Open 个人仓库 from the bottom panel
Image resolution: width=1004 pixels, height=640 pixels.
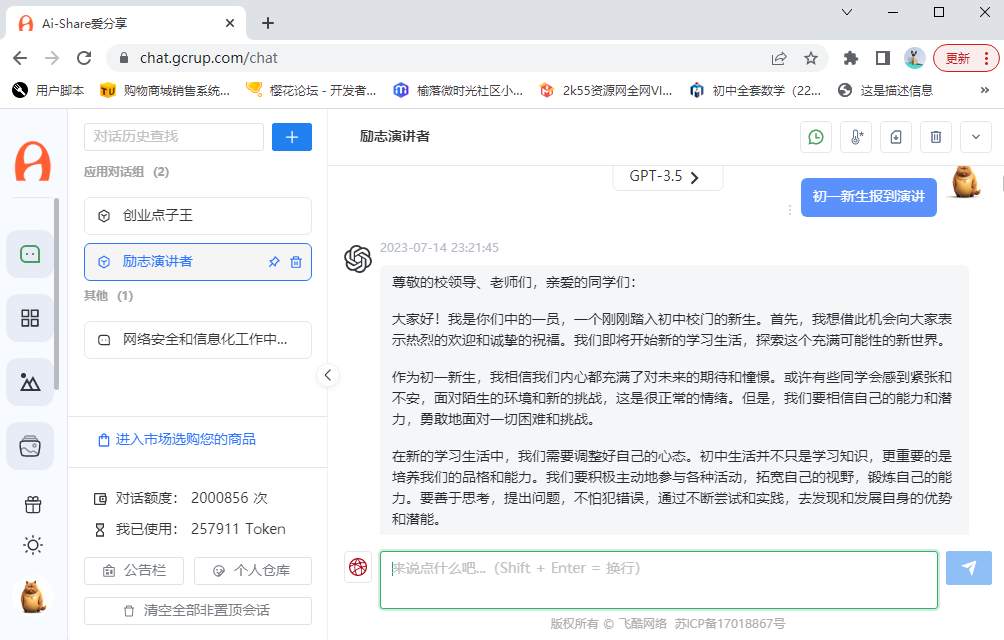[x=253, y=571]
